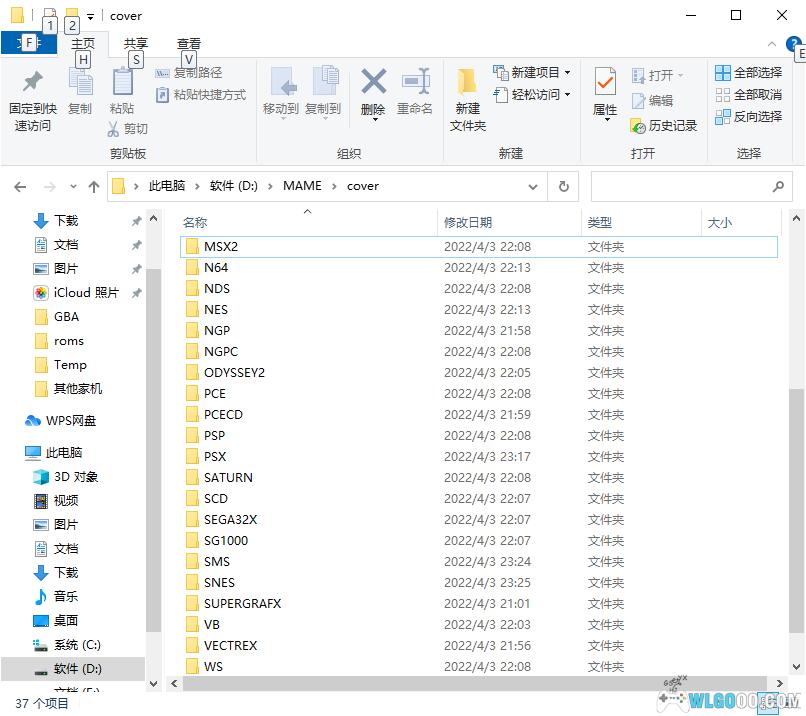The width and height of the screenshot is (806, 716).
Task: Click the search box input field
Action: click(x=680, y=186)
